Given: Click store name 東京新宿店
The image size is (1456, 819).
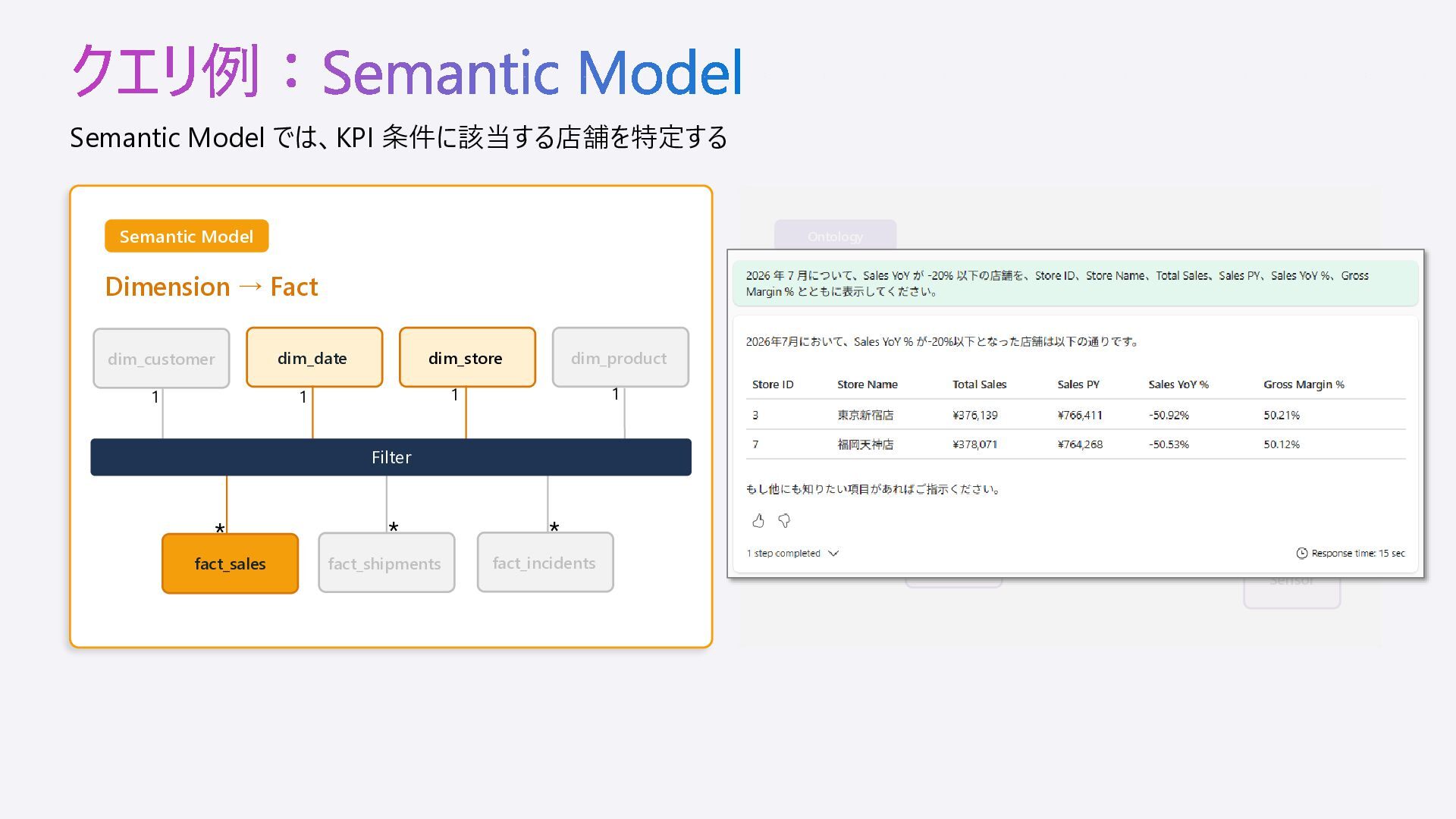Looking at the screenshot, I should (865, 415).
